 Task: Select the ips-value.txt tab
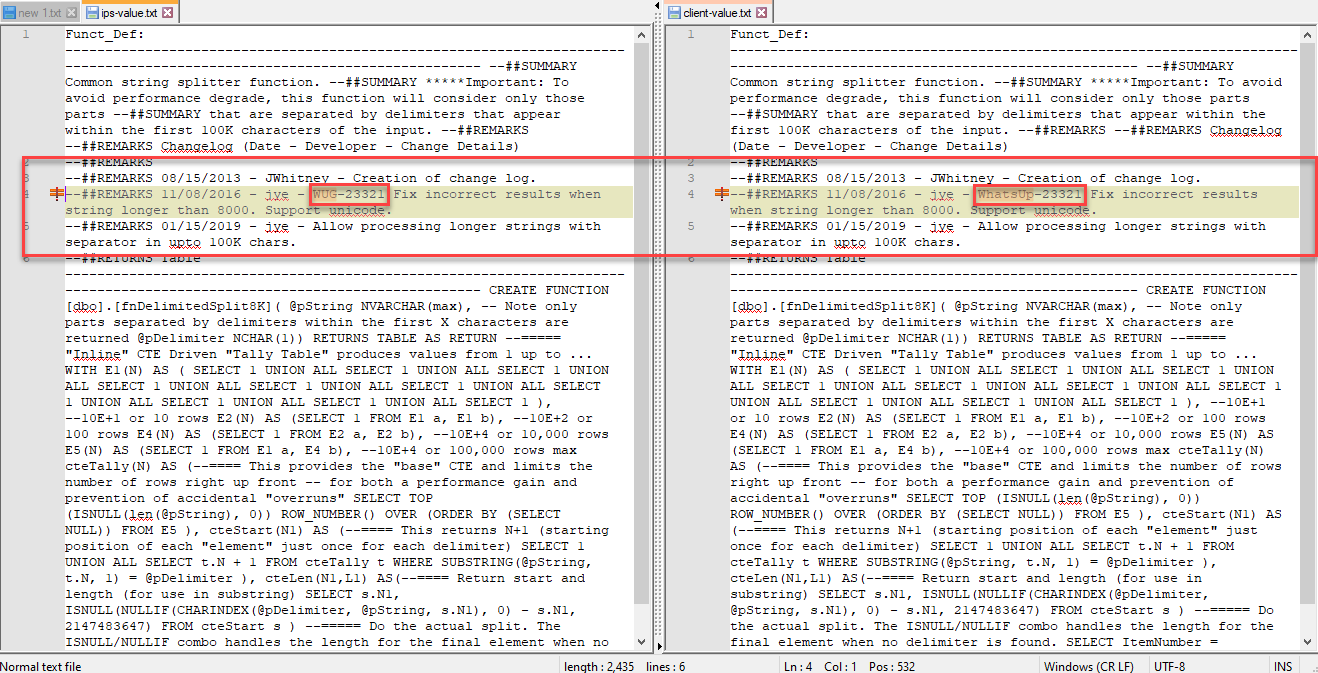click(129, 12)
